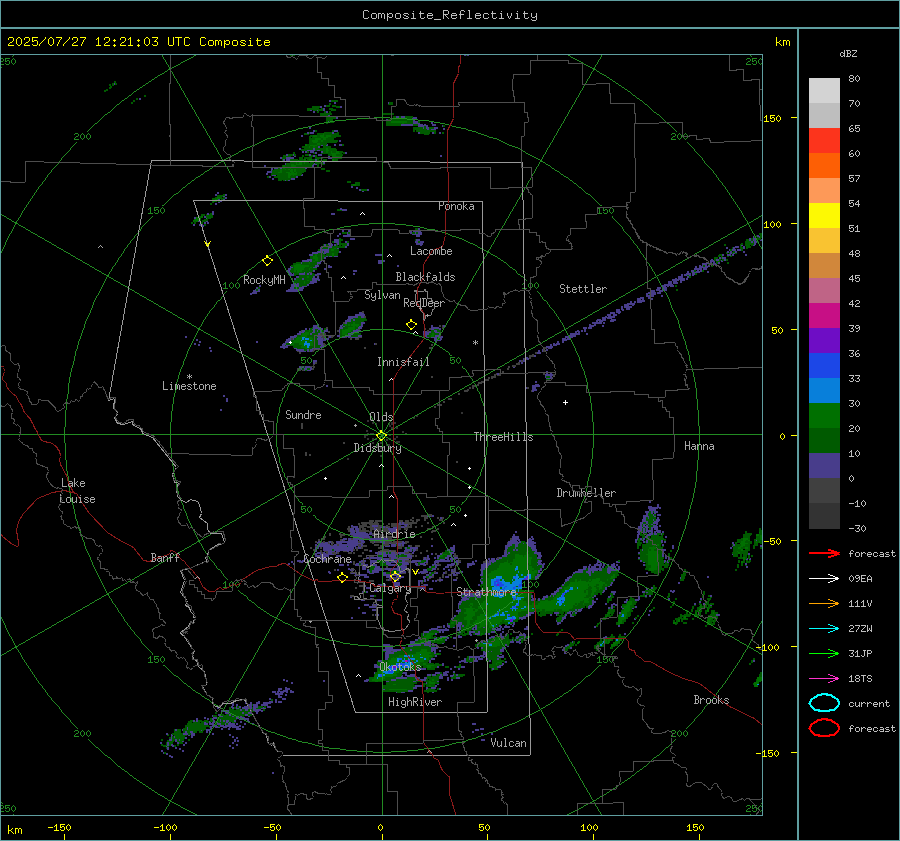The width and height of the screenshot is (900, 841).
Task: Click the white plus marker west of Hanna
Action: pyautogui.click(x=565, y=402)
